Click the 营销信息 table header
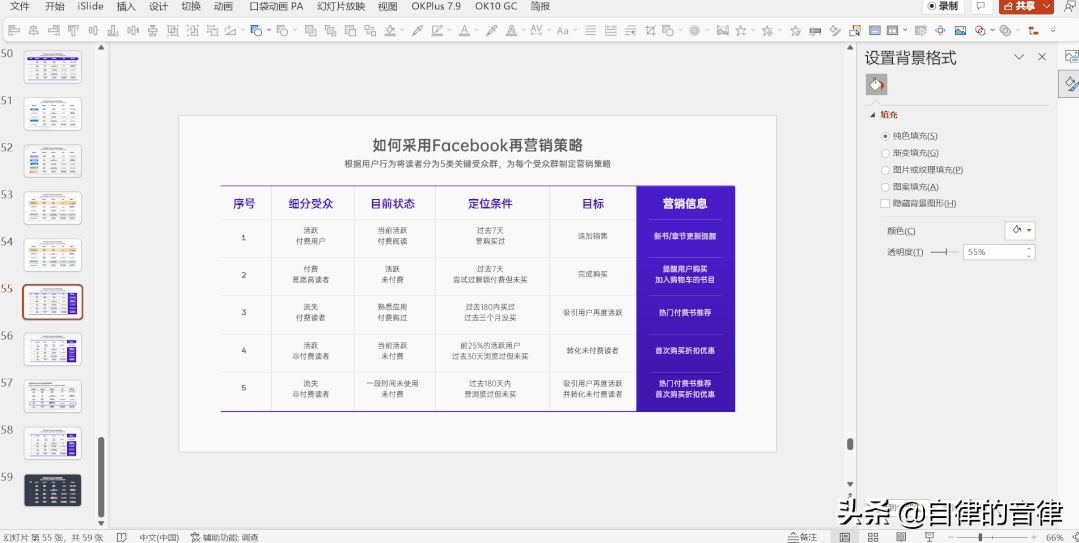This screenshot has width=1079, height=543. [x=685, y=203]
